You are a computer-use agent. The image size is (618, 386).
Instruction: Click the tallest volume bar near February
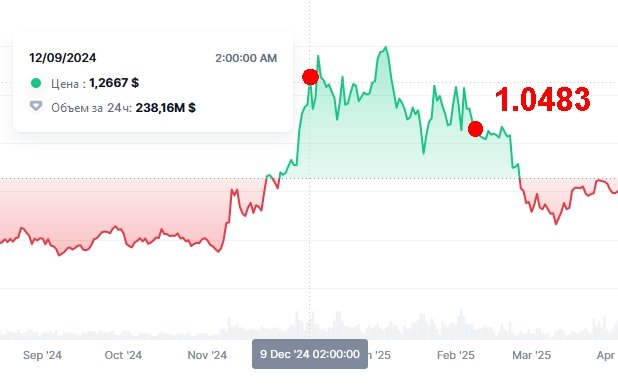[x=461, y=324]
